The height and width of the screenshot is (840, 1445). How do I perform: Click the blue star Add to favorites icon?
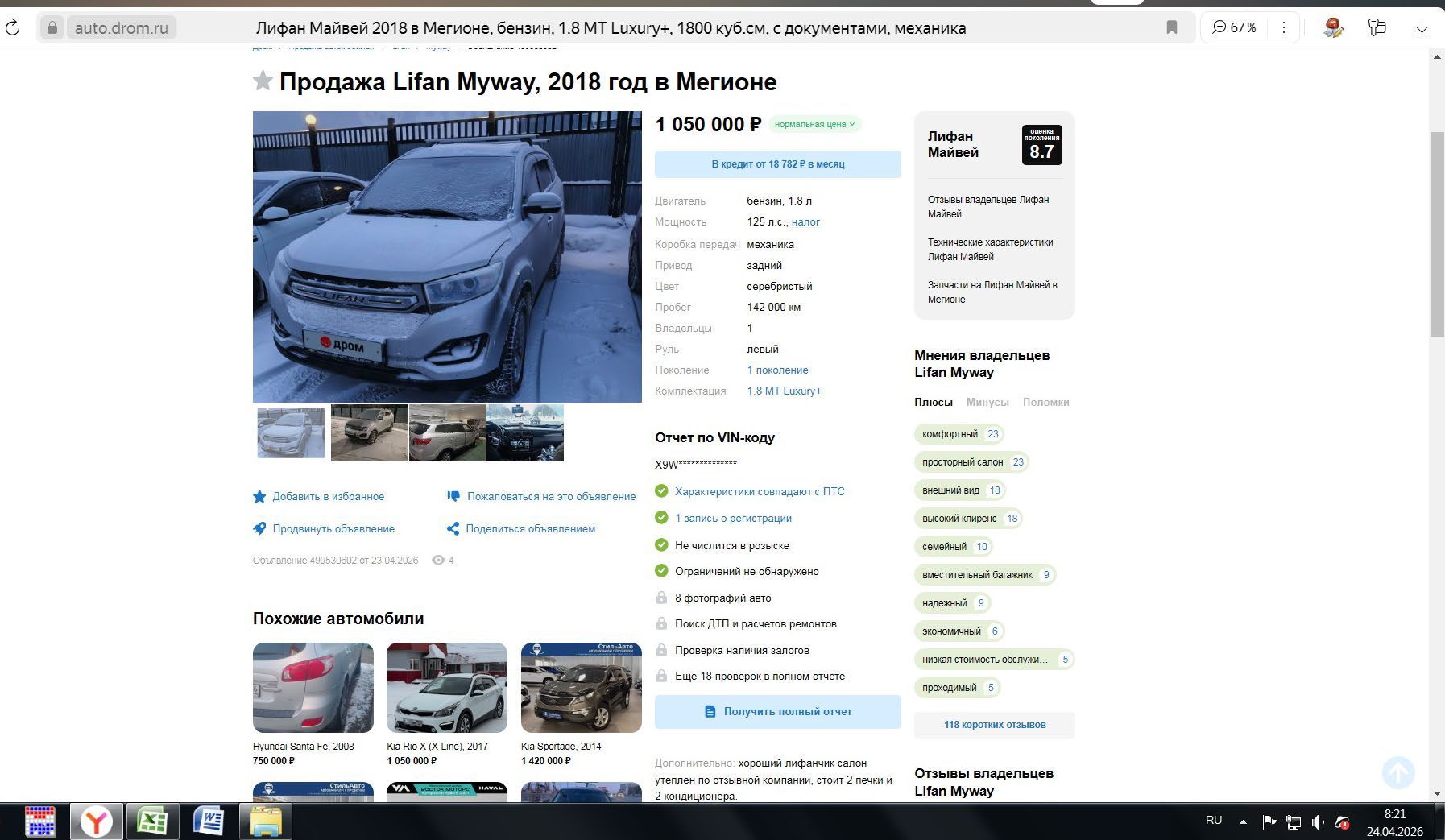(259, 497)
